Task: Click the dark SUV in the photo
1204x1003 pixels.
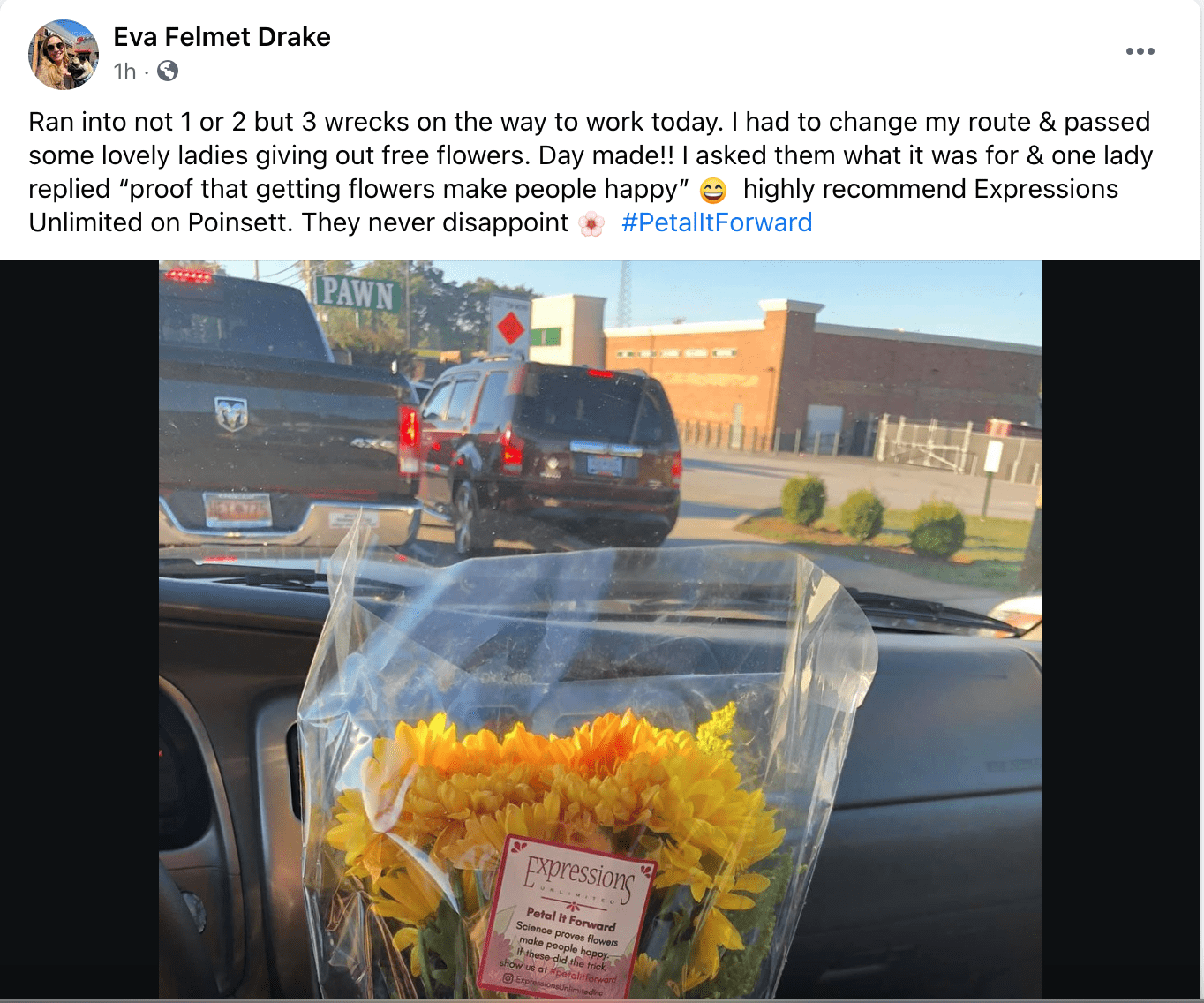Action: tap(549, 450)
